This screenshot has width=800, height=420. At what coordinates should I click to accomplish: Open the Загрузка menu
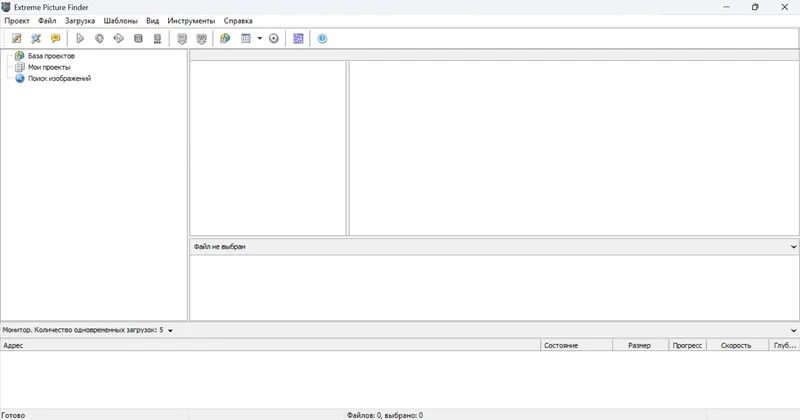[x=80, y=21]
